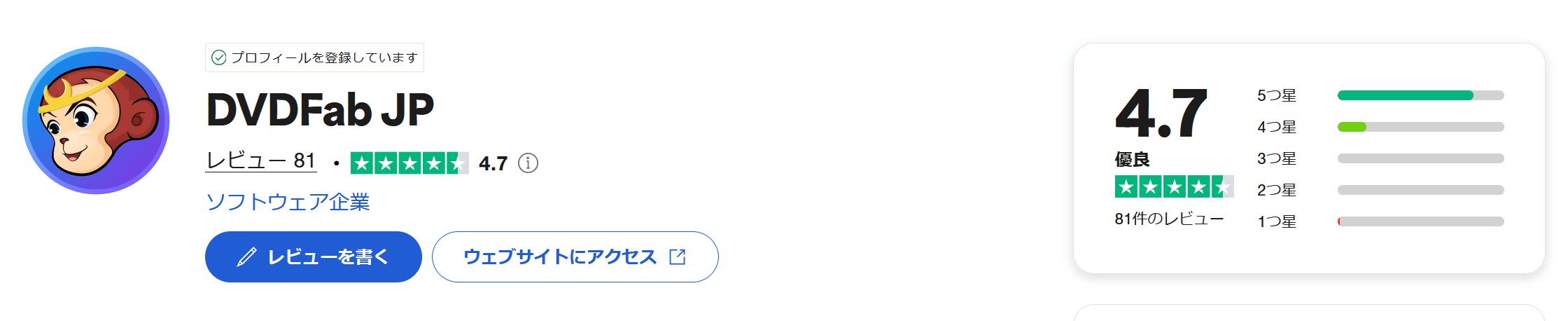Click the 1-star red progress bar
This screenshot has width=1568, height=321.
[1421, 221]
